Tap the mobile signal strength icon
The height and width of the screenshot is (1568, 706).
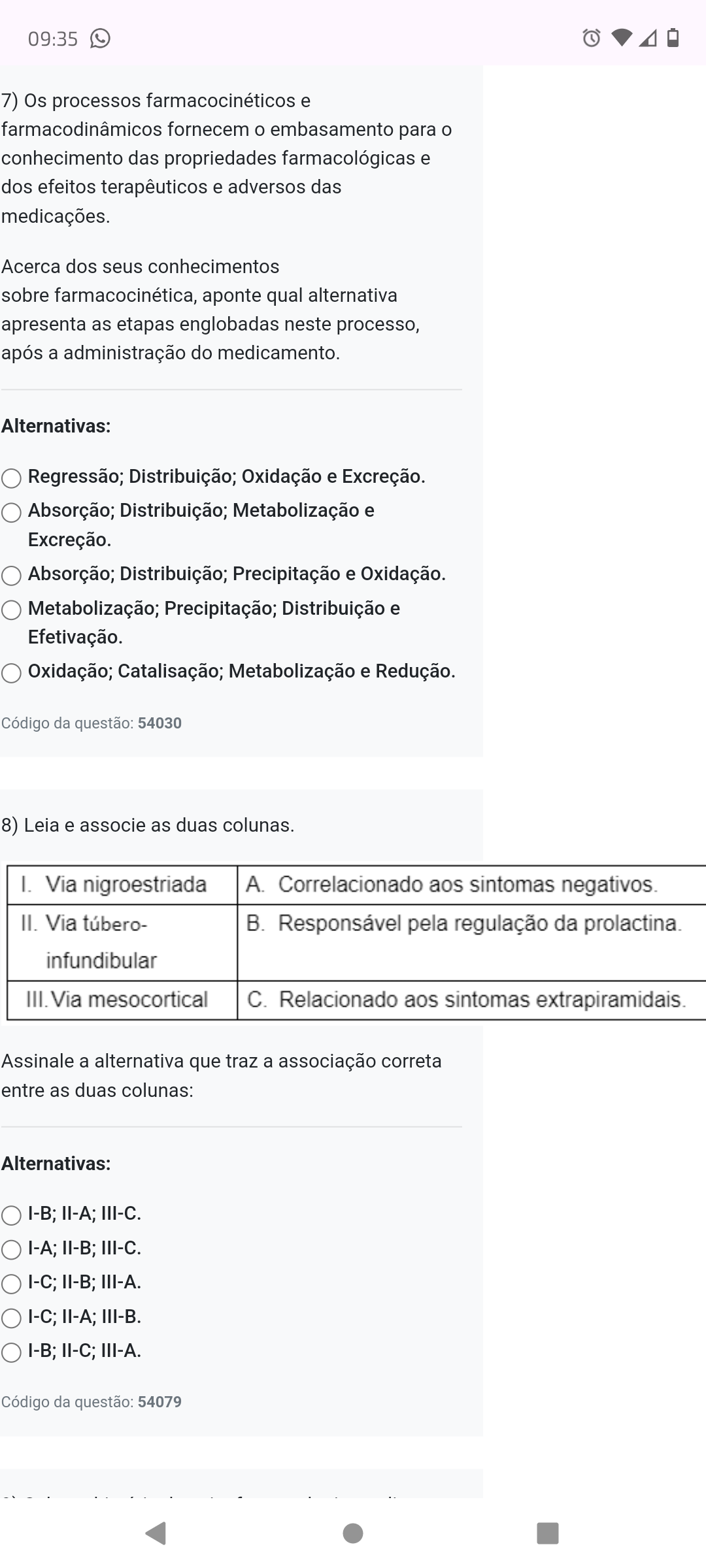tap(647, 39)
